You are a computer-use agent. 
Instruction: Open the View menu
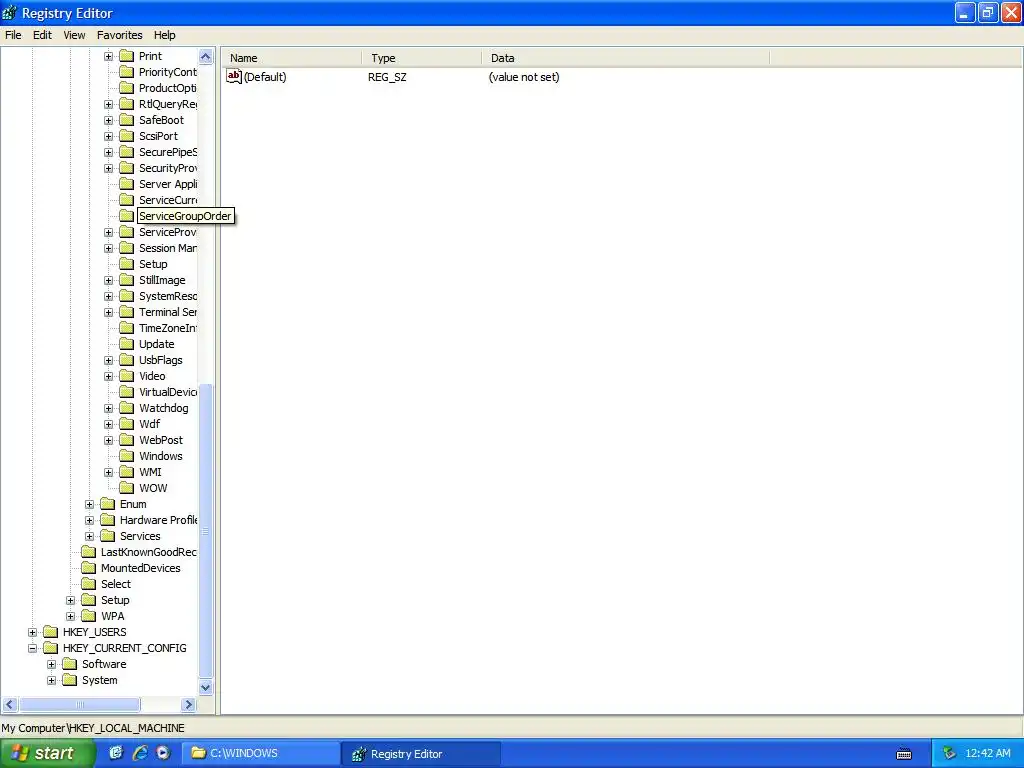coord(74,35)
